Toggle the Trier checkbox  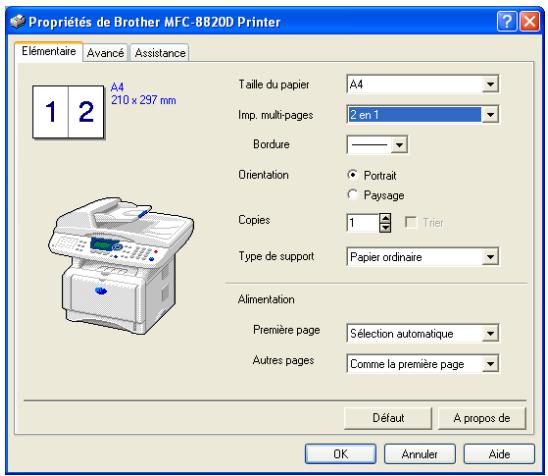[x=411, y=222]
